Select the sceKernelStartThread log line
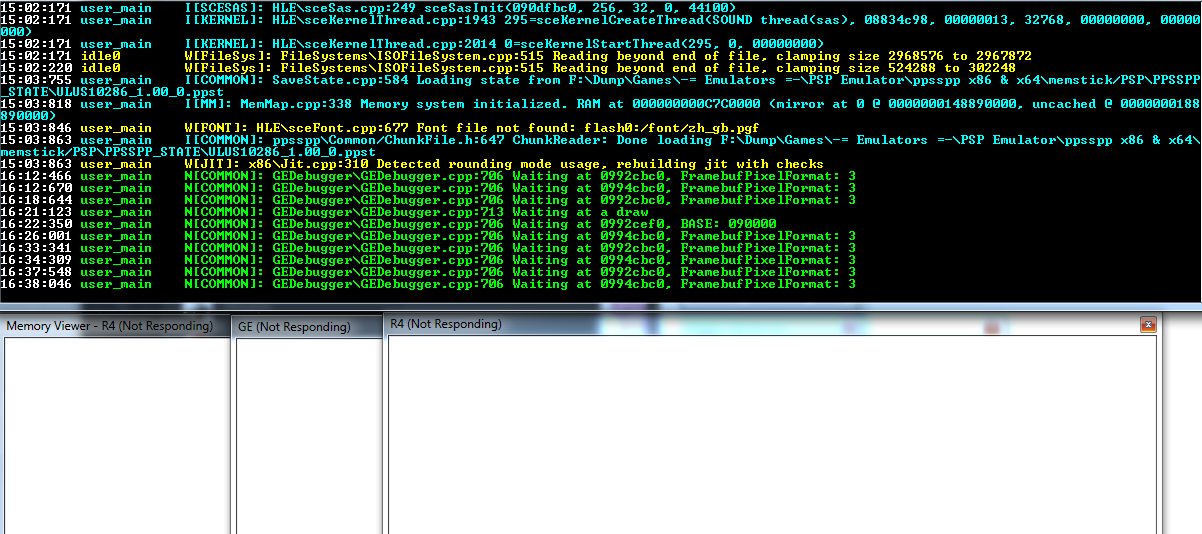 (x=500, y=44)
